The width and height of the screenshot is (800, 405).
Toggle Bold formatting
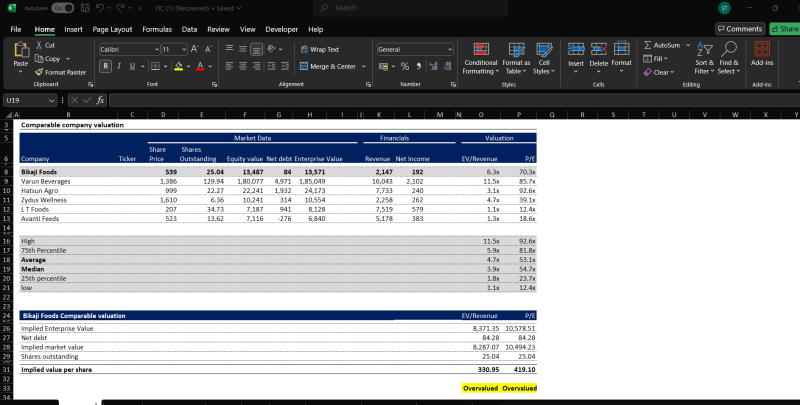pyautogui.click(x=106, y=66)
